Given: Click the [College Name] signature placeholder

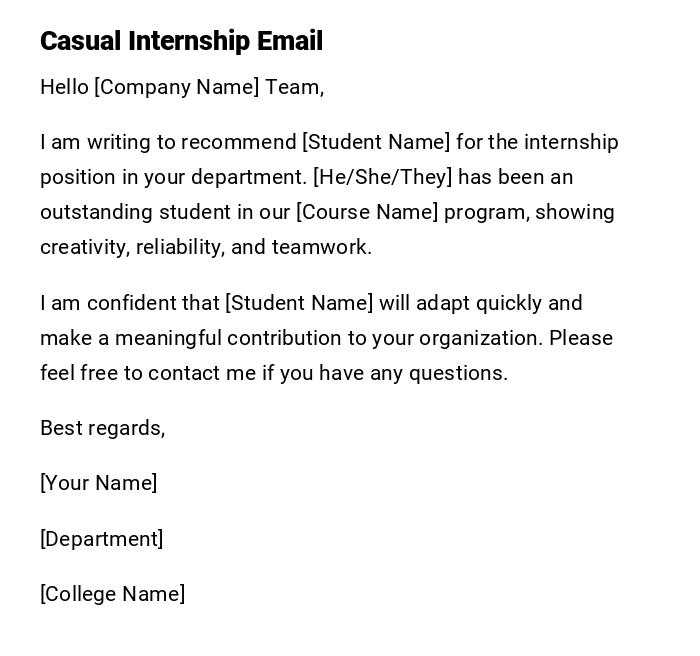Looking at the screenshot, I should tap(112, 594).
